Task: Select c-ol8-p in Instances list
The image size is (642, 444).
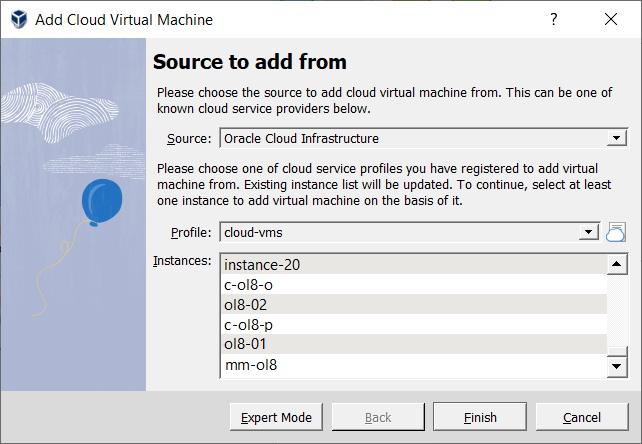Action: pyautogui.click(x=414, y=324)
